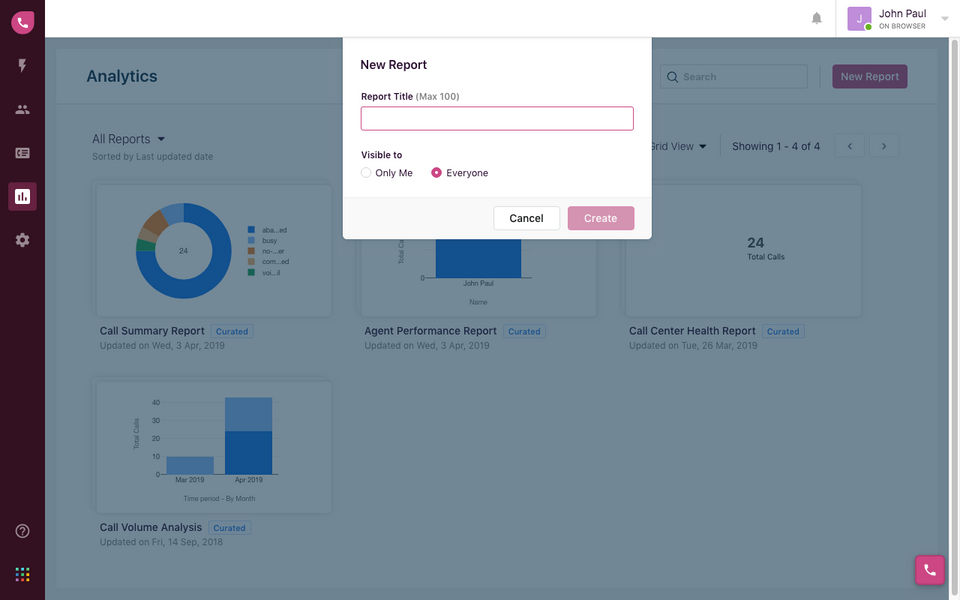Screen dimensions: 960x600
Task: Open the settings gear icon
Action: (x=22, y=240)
